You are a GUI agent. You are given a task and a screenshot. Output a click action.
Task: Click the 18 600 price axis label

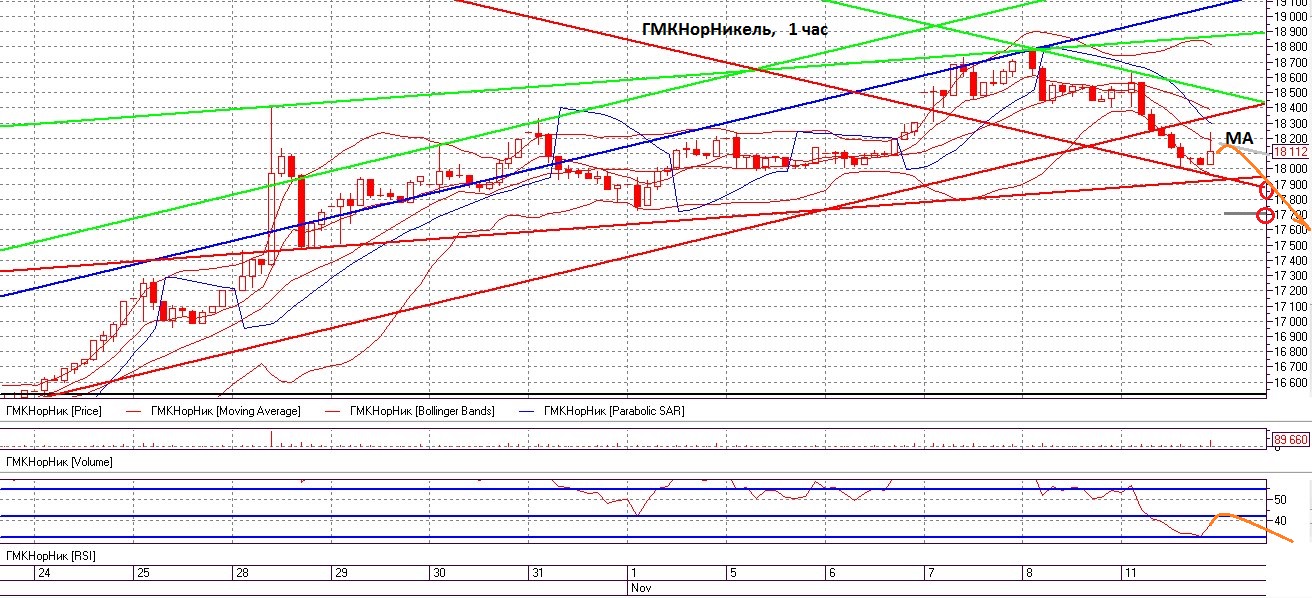pyautogui.click(x=1291, y=77)
